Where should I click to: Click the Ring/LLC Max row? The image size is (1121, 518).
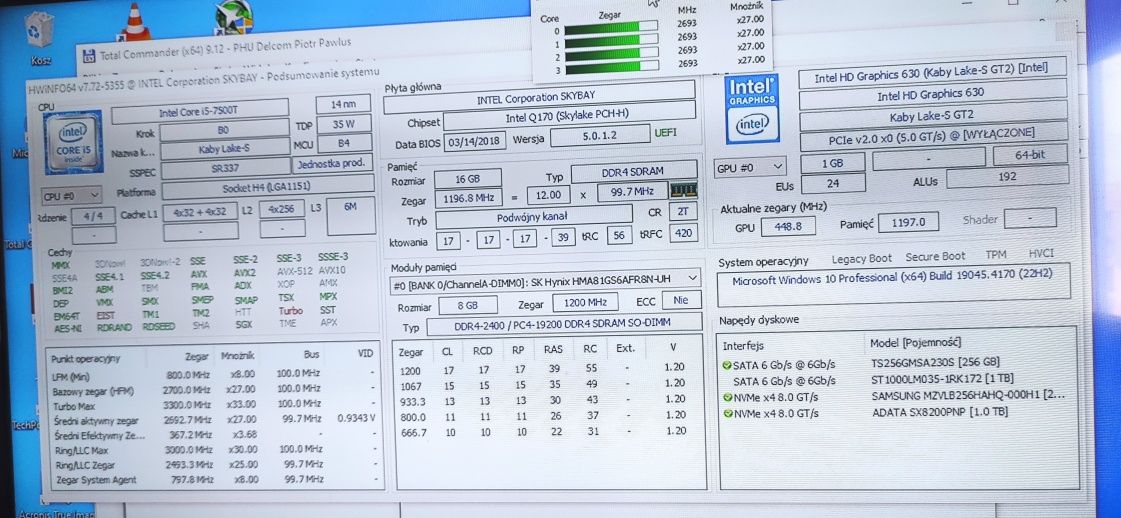212,450
